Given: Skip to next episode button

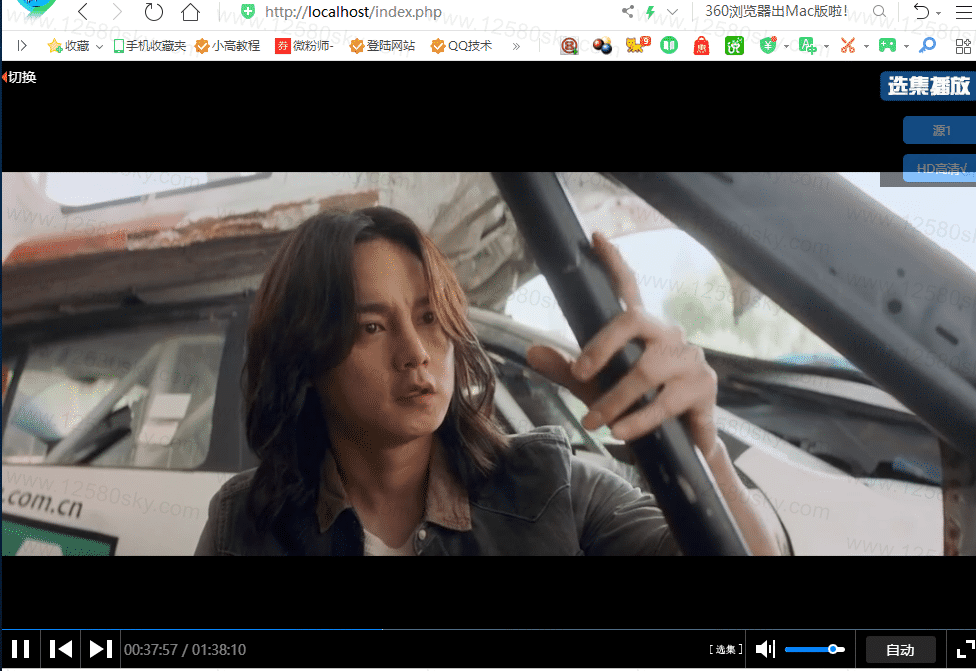Looking at the screenshot, I should [x=100, y=649].
